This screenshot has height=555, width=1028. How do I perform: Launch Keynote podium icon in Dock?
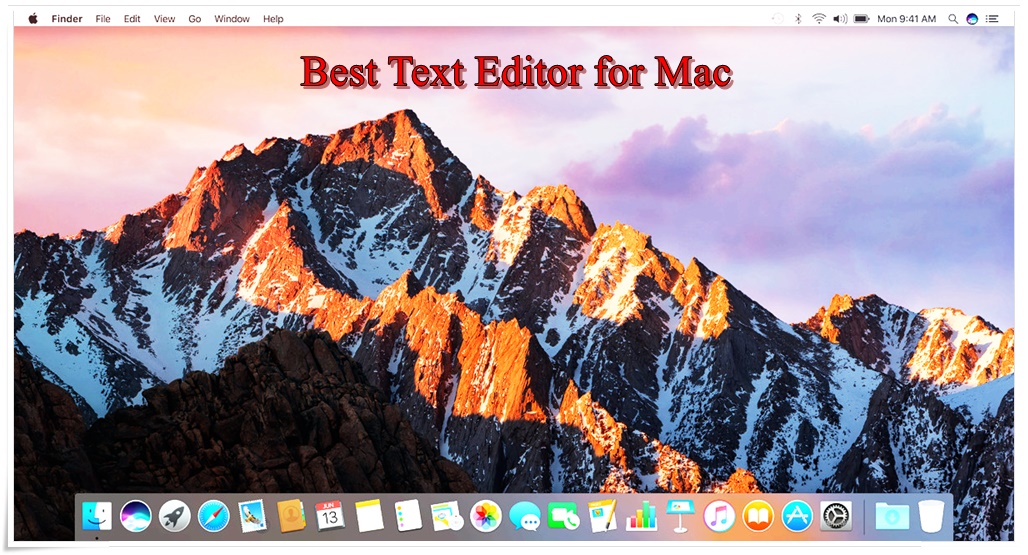(x=681, y=516)
